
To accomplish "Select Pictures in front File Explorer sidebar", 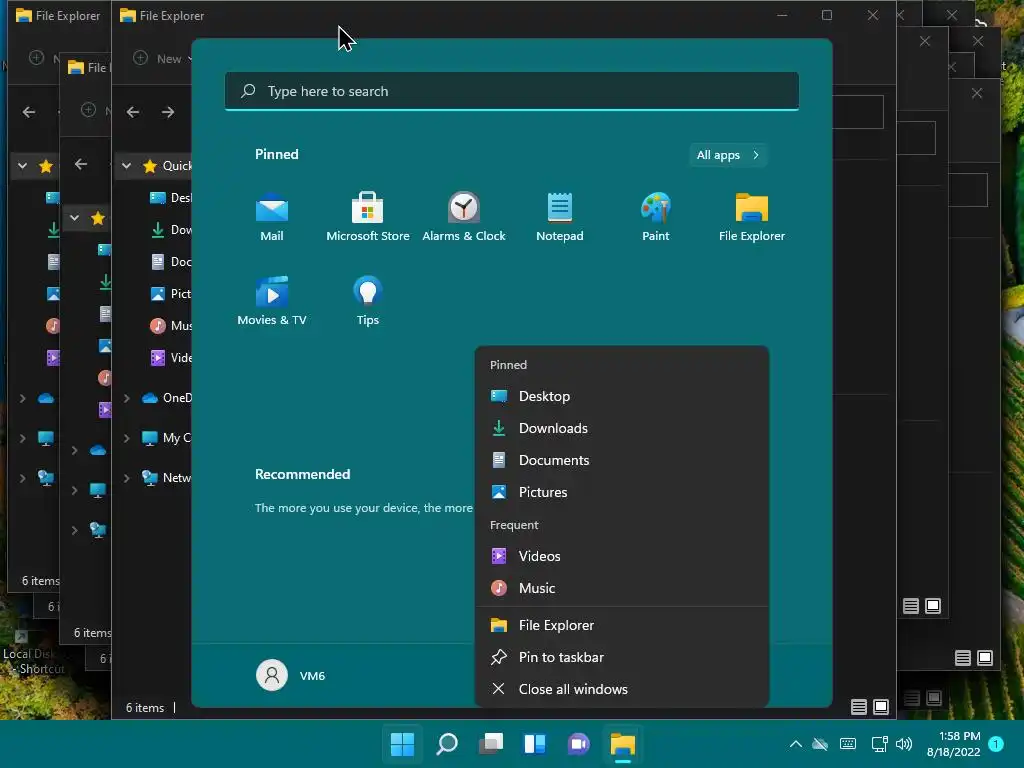I will click(170, 294).
